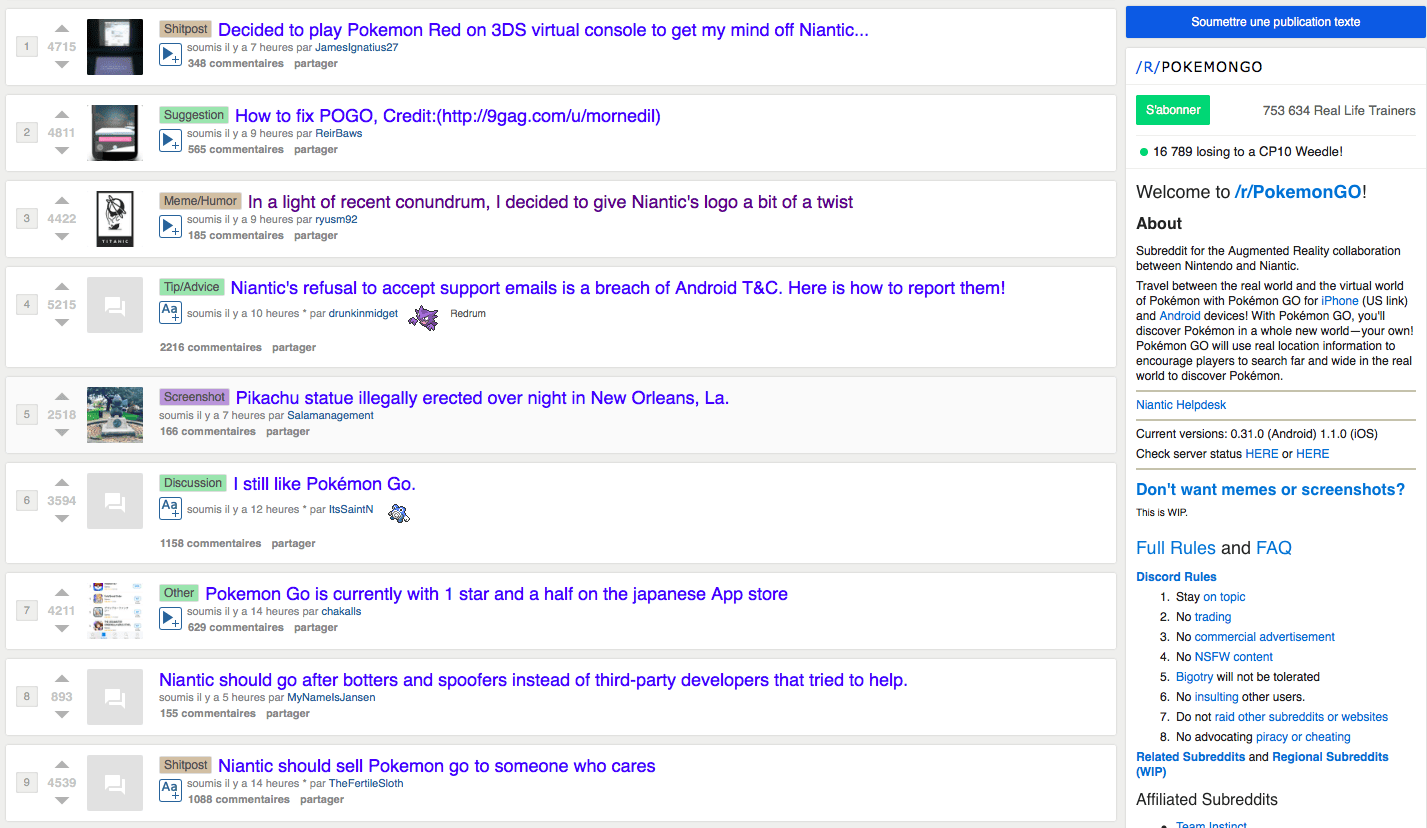
Task: Filter by the Other flair tag
Action: click(179, 593)
